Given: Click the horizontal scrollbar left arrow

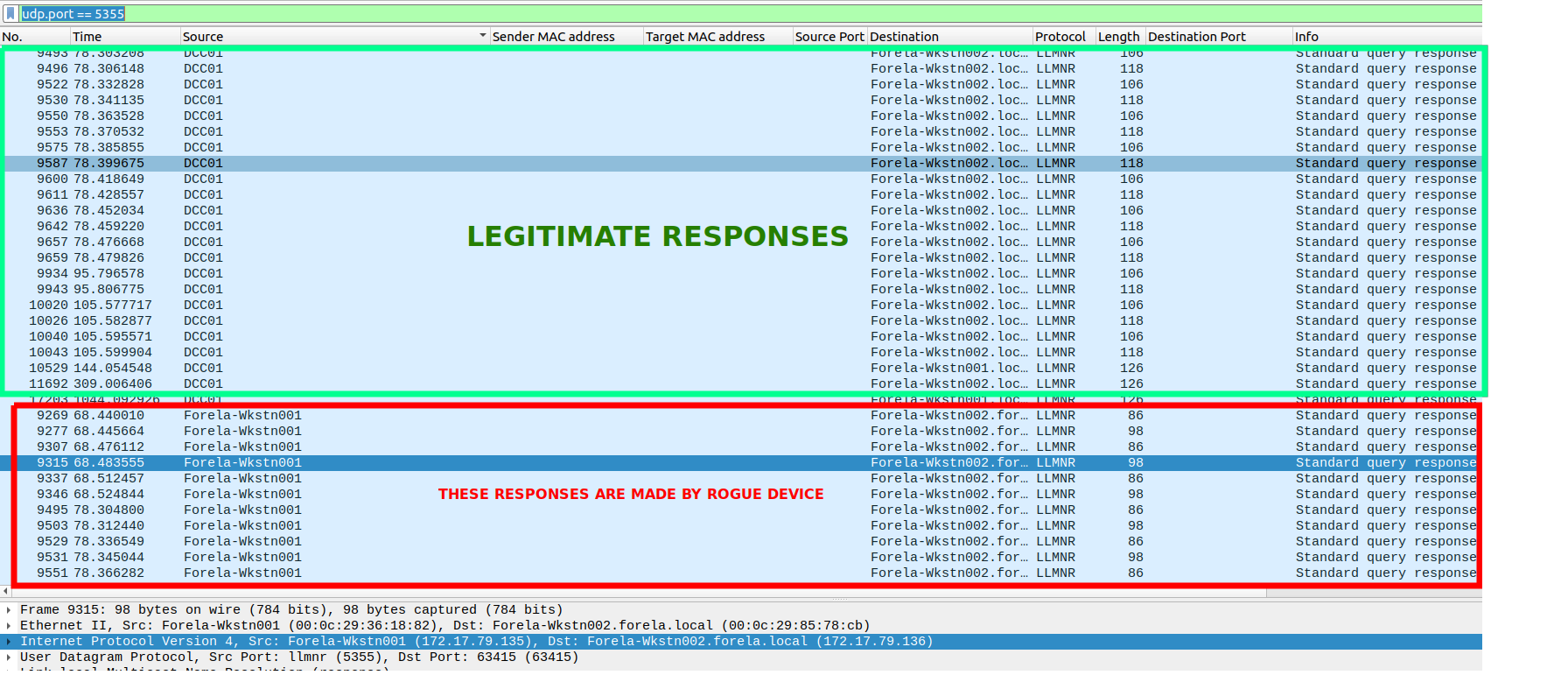Looking at the screenshot, I should pyautogui.click(x=6, y=592).
